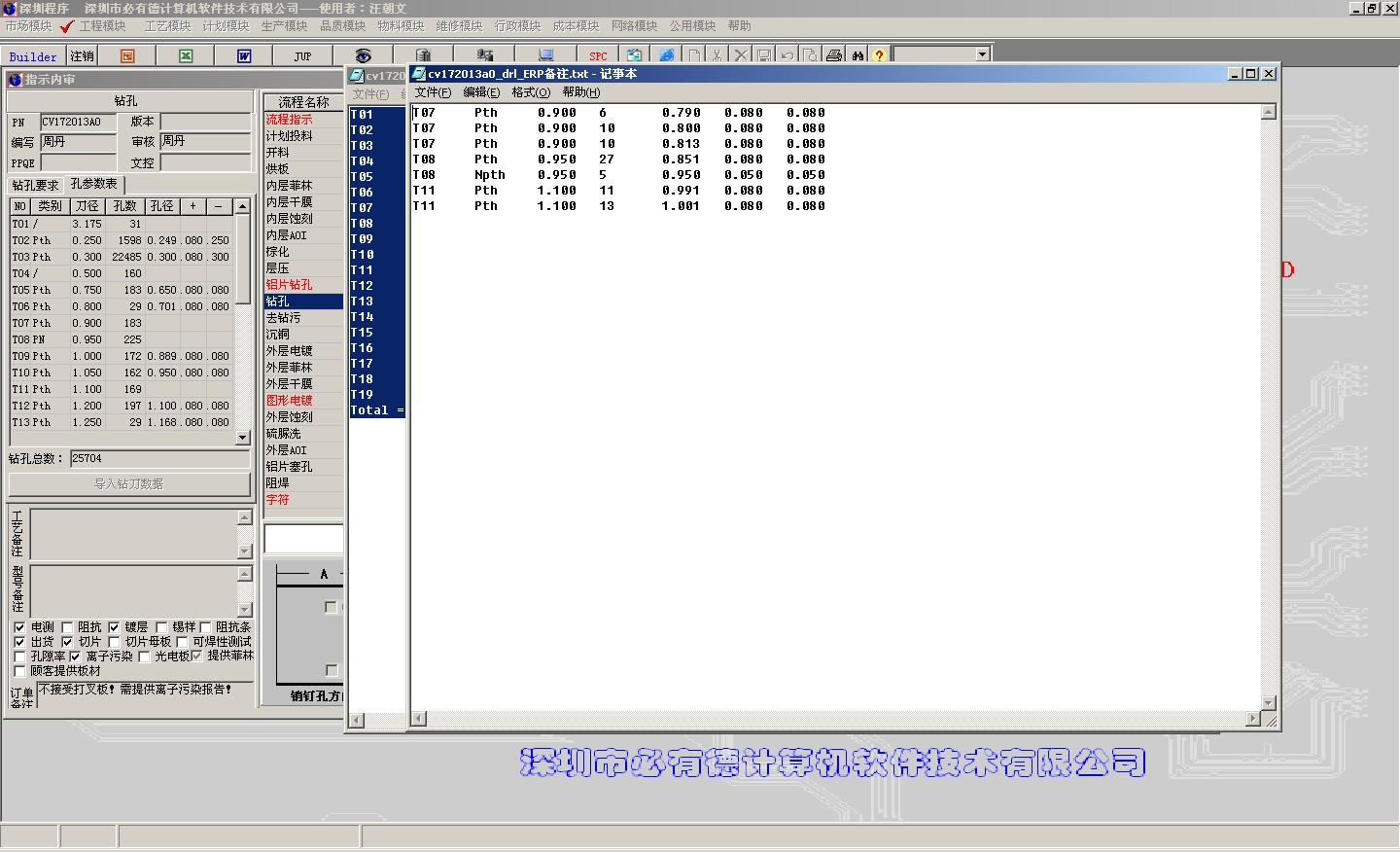
Task: Open Notepad's 格式(O) menu
Action: coord(530,92)
